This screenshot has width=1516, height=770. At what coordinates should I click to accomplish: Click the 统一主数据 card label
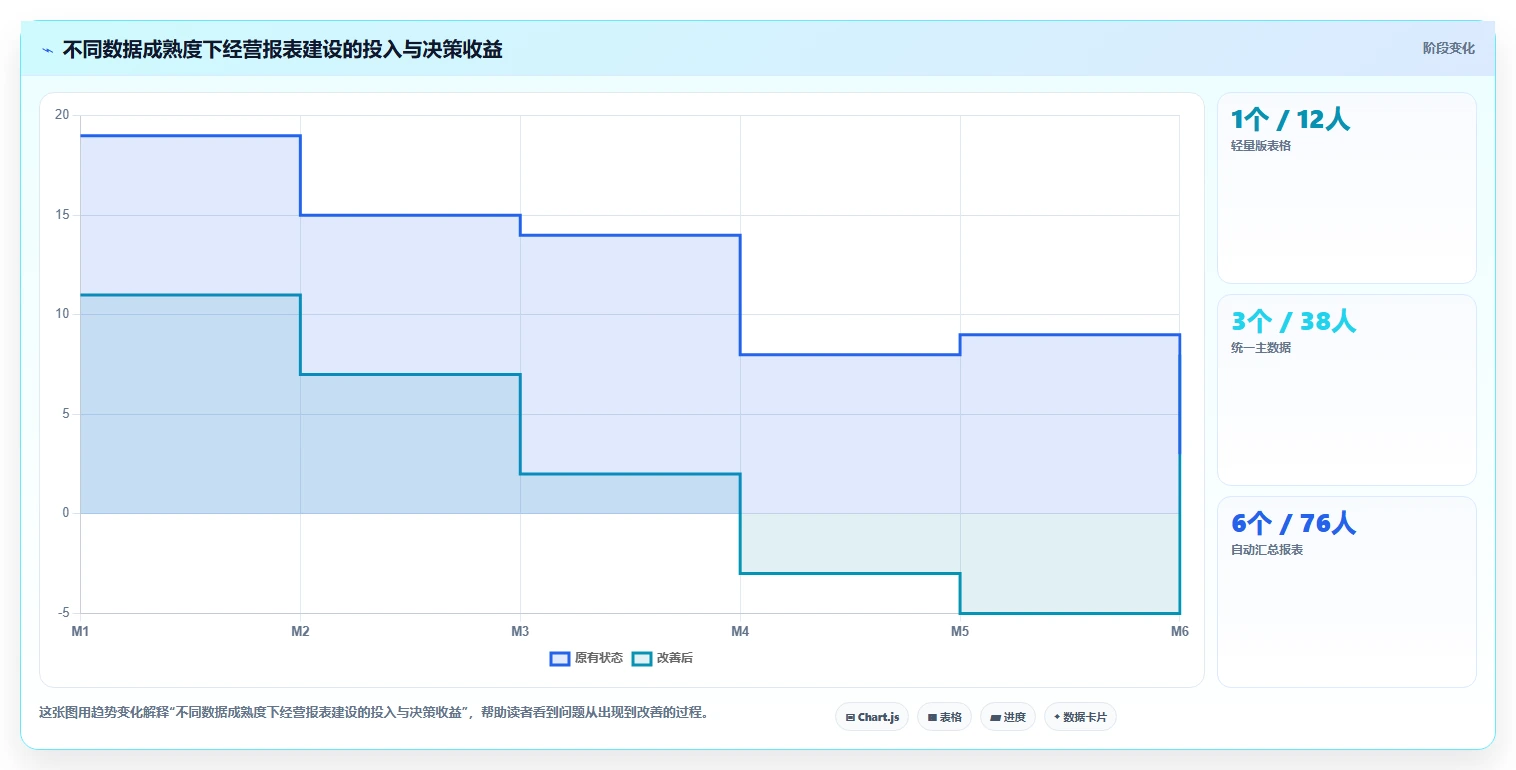[x=1261, y=348]
